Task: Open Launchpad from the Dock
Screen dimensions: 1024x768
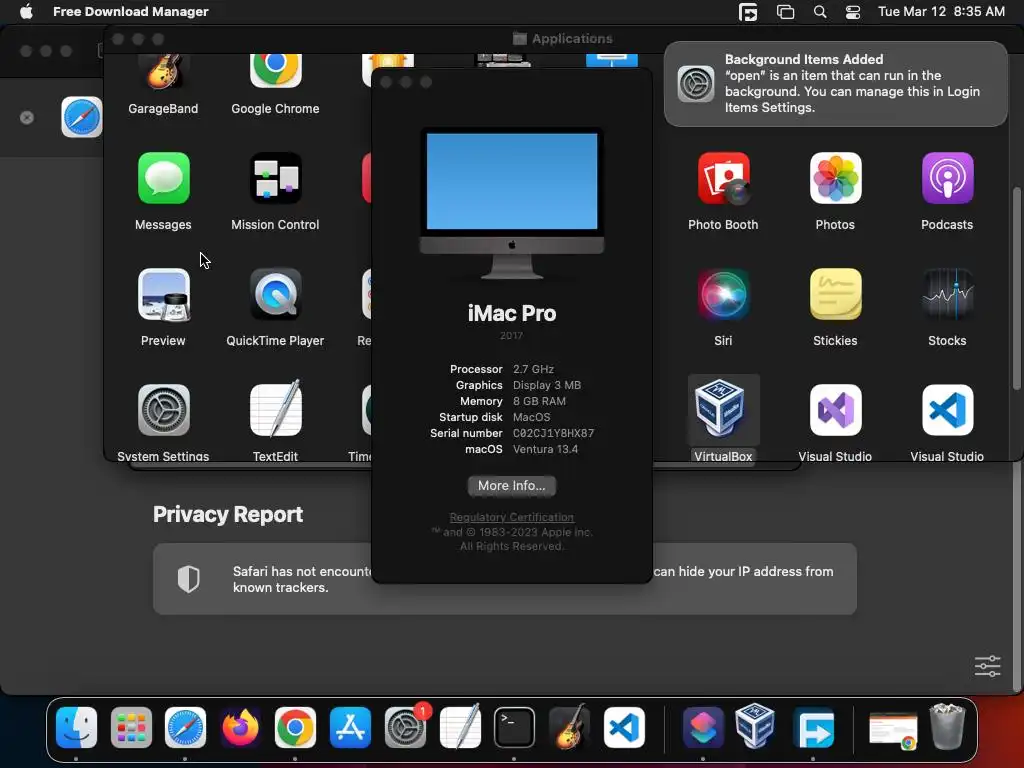Action: click(x=131, y=727)
